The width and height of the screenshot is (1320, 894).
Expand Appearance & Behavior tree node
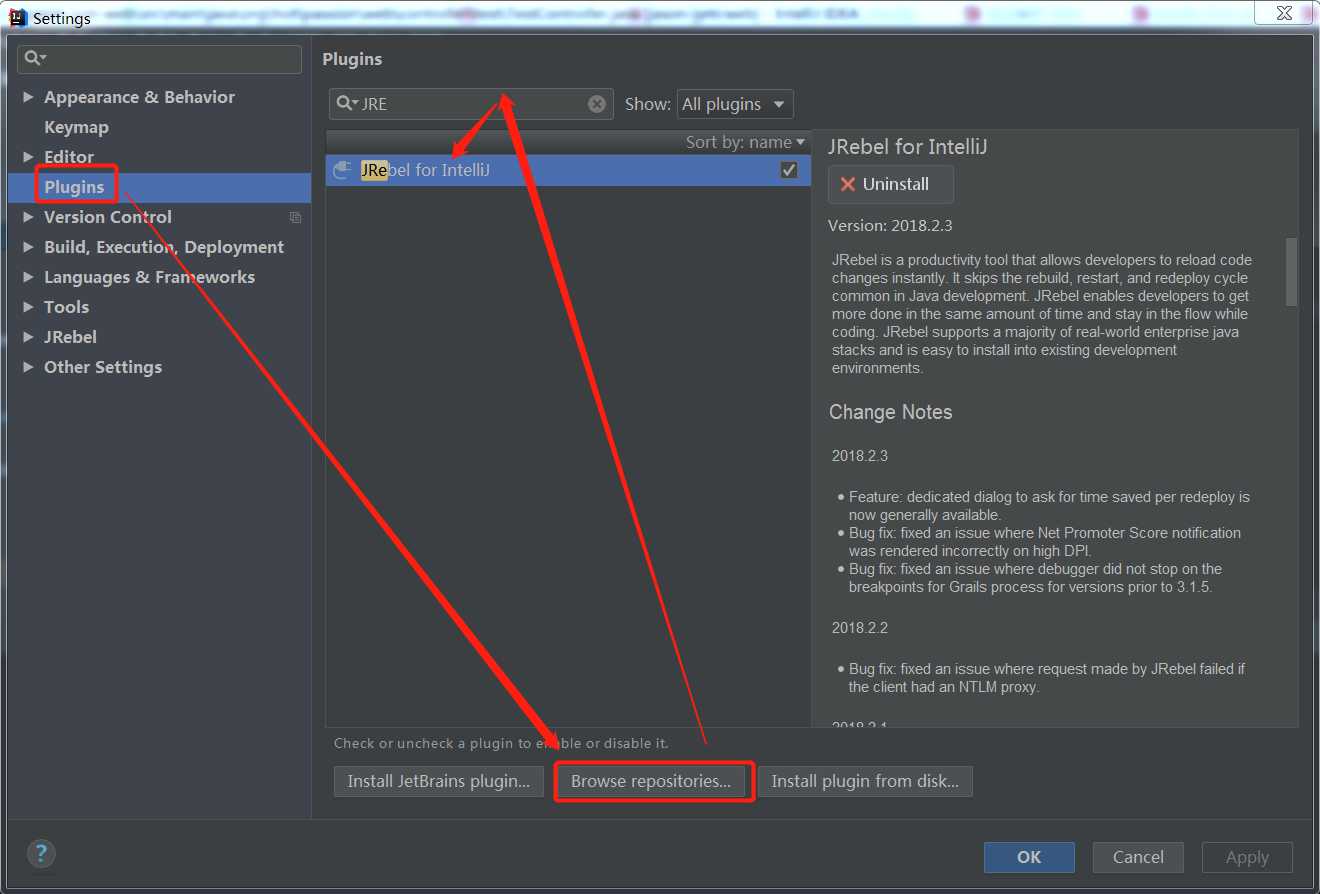28,97
